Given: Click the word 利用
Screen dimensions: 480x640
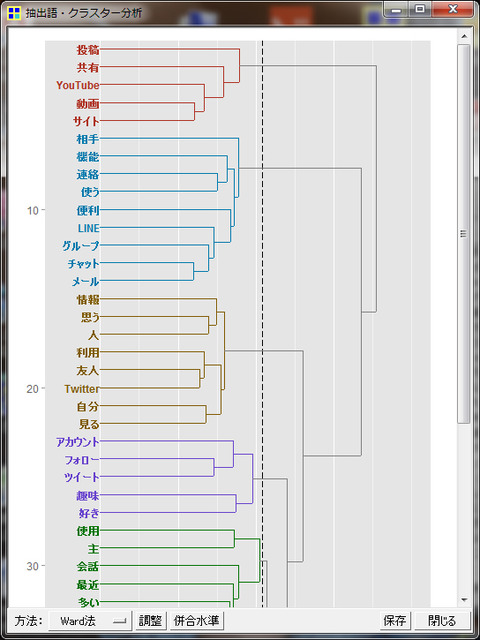Looking at the screenshot, I should [88, 353].
